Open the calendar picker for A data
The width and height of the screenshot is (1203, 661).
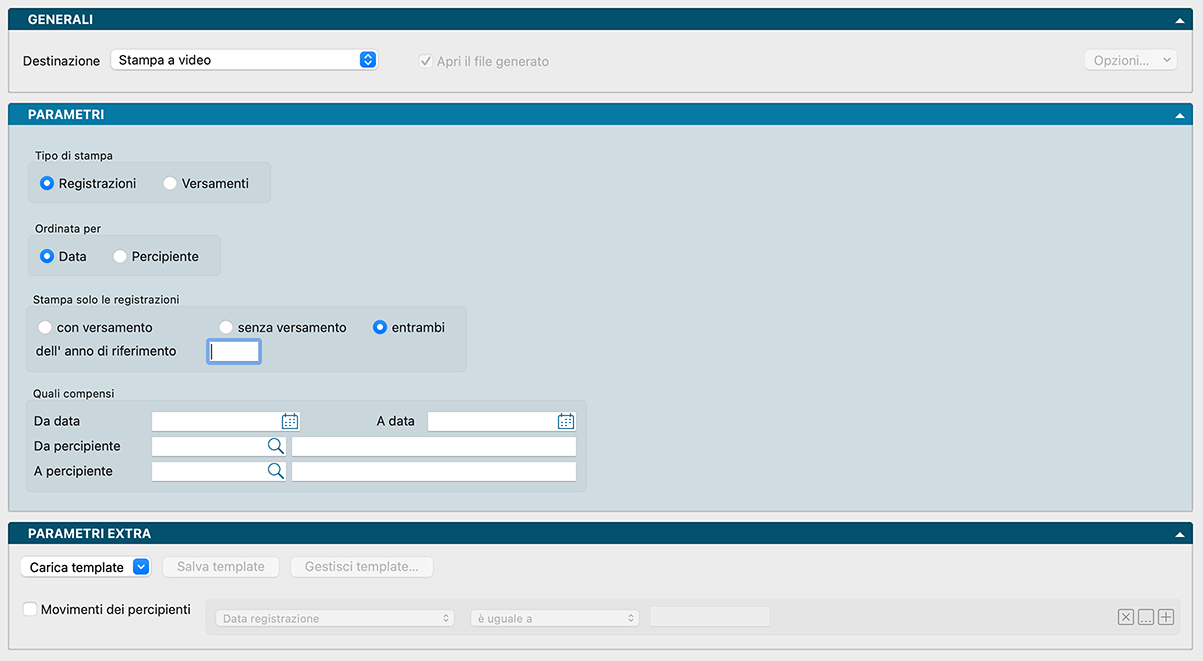pos(566,421)
